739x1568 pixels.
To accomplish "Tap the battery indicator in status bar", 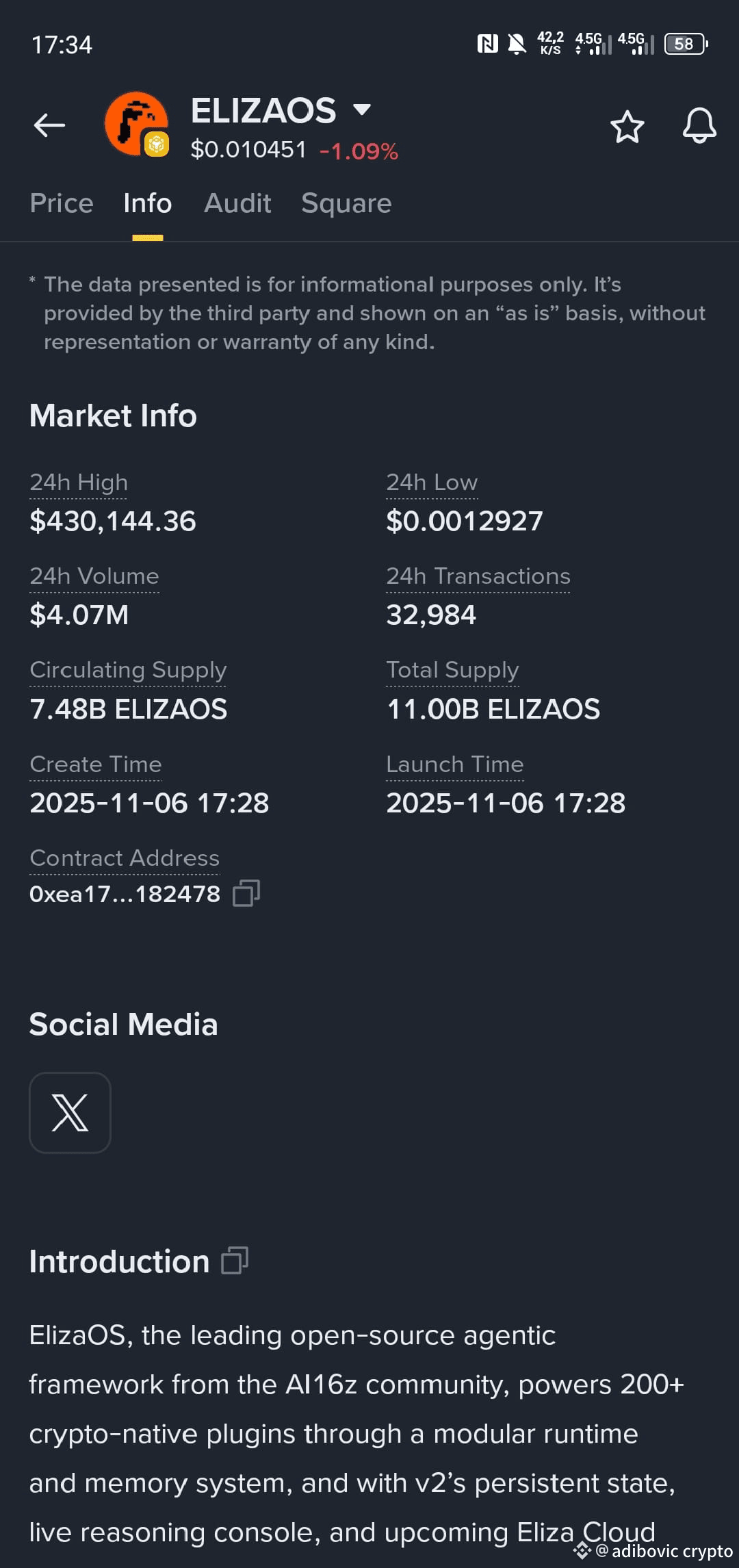I will coord(686,44).
